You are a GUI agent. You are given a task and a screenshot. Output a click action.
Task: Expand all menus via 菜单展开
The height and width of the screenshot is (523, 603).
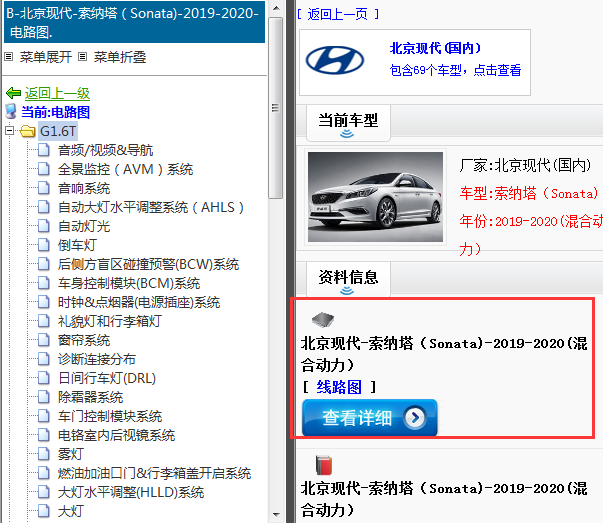click(x=45, y=57)
